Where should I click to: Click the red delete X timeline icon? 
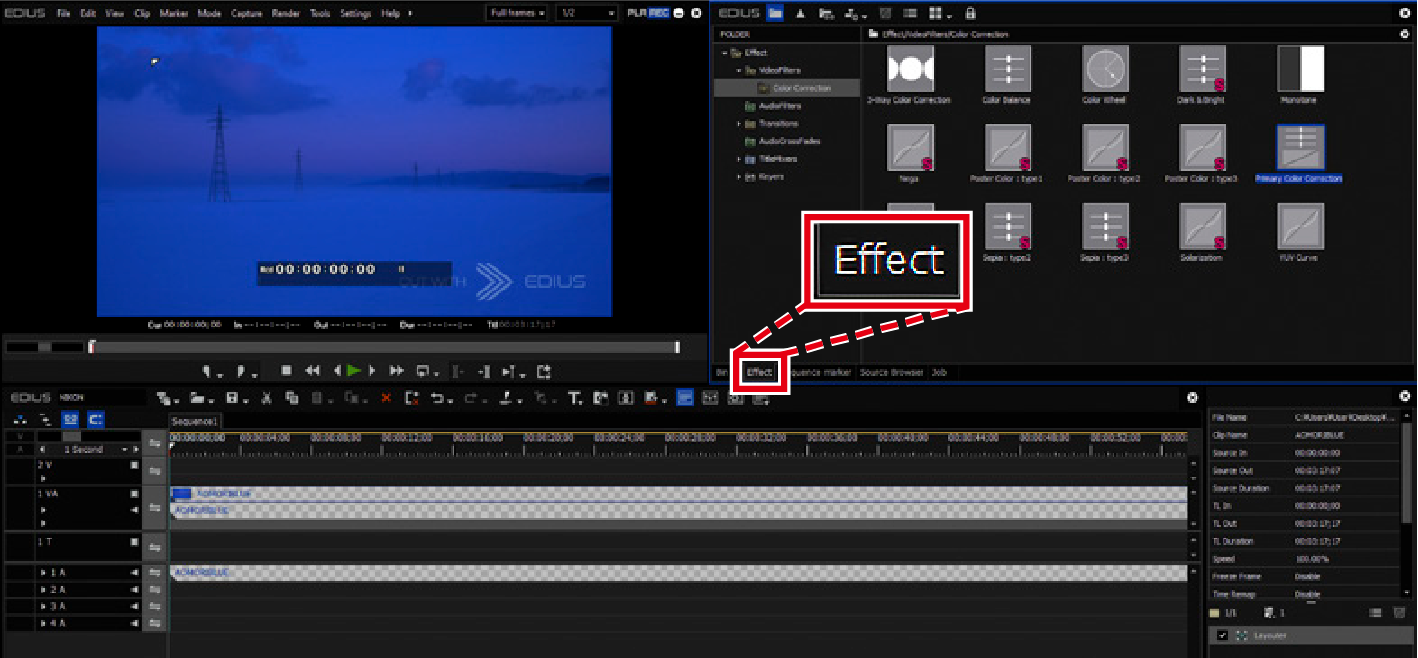[x=386, y=398]
